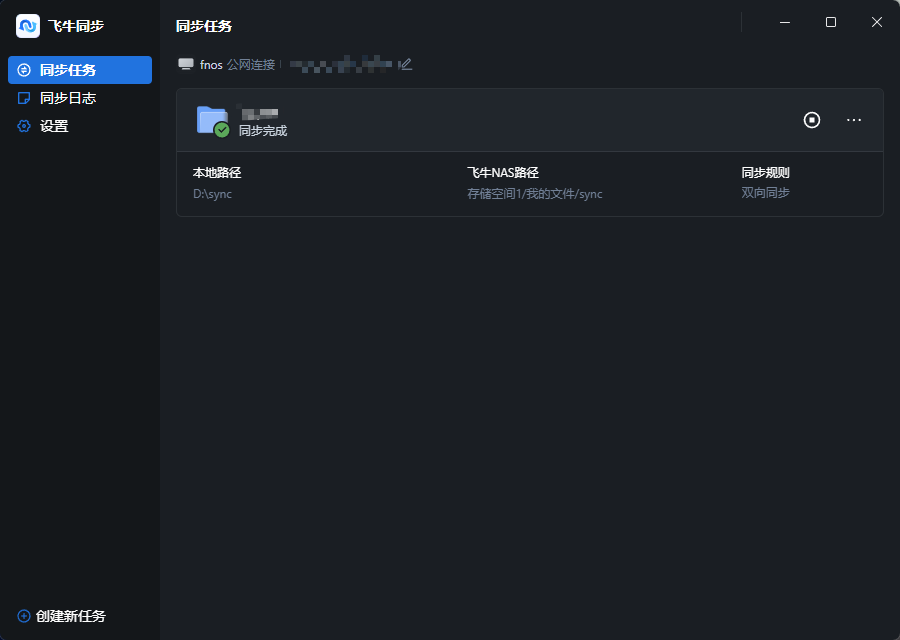Screen dimensions: 900x640
Task: Click 创建新任务 at the bottom
Action: click(62, 616)
